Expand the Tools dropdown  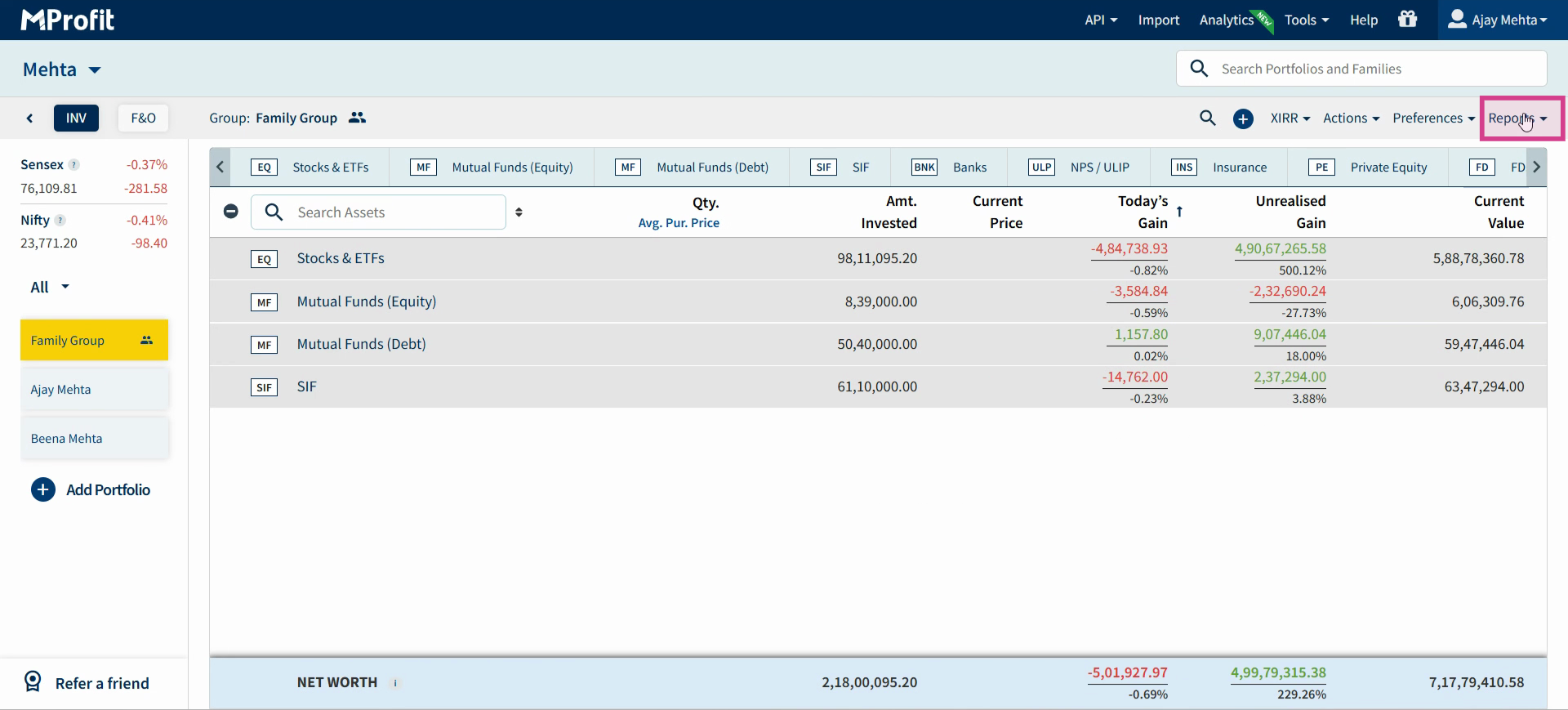click(x=1307, y=20)
